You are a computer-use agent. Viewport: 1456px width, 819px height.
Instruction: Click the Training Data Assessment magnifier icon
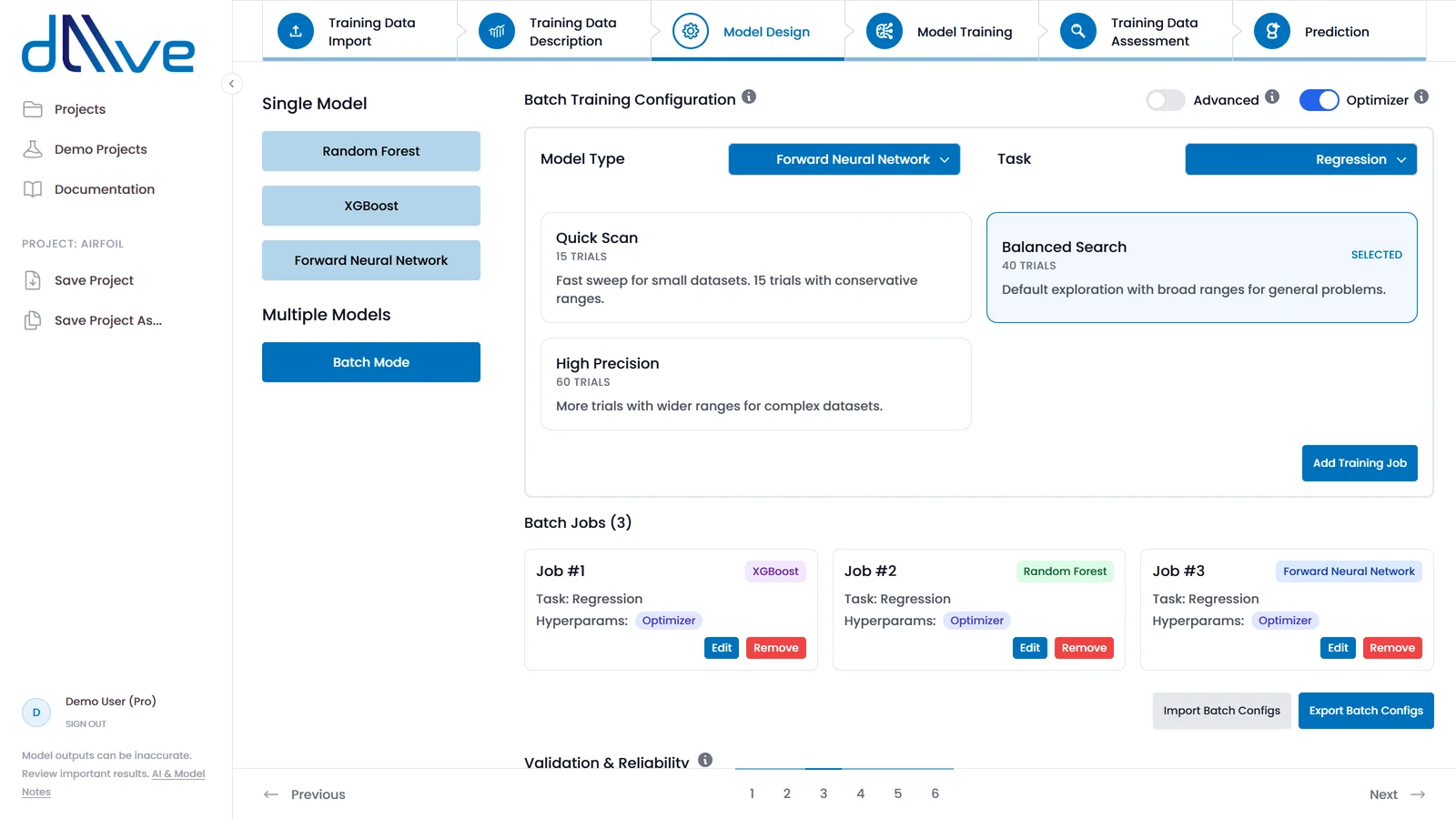coord(1078,31)
